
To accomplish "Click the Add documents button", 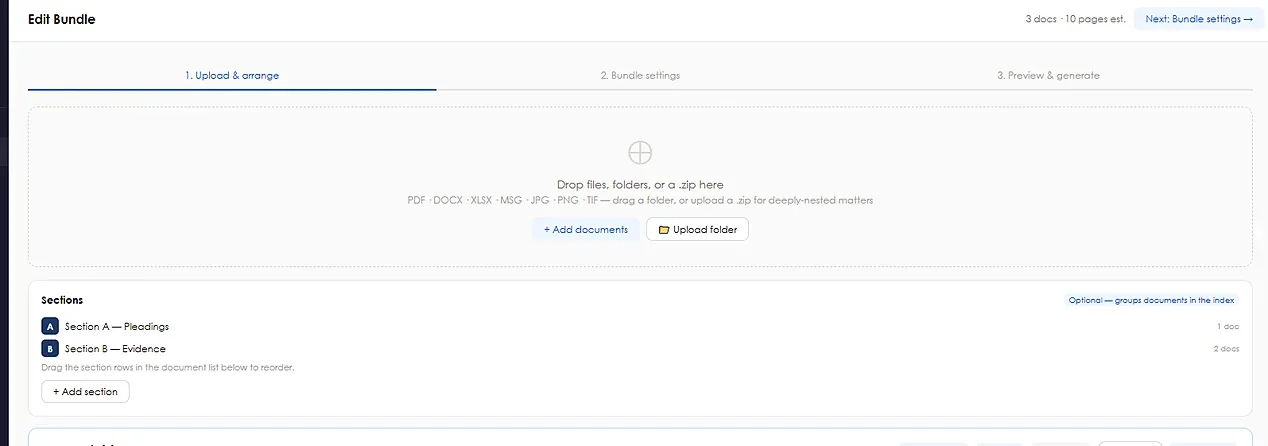I will 586,230.
